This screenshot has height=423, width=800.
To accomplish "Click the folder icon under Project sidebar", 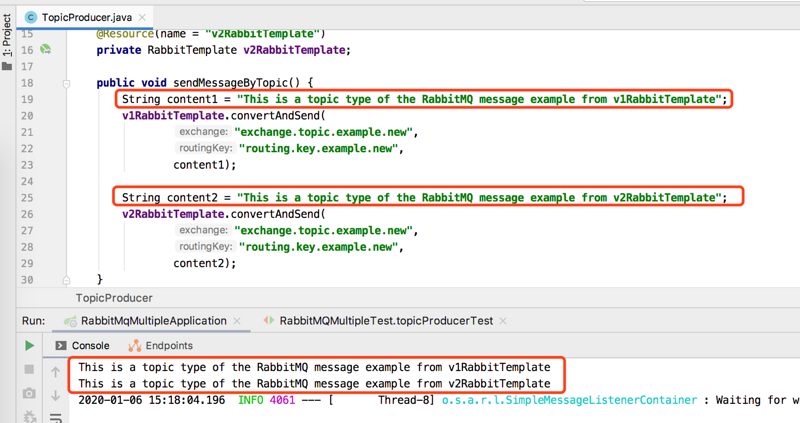I will tap(7, 66).
